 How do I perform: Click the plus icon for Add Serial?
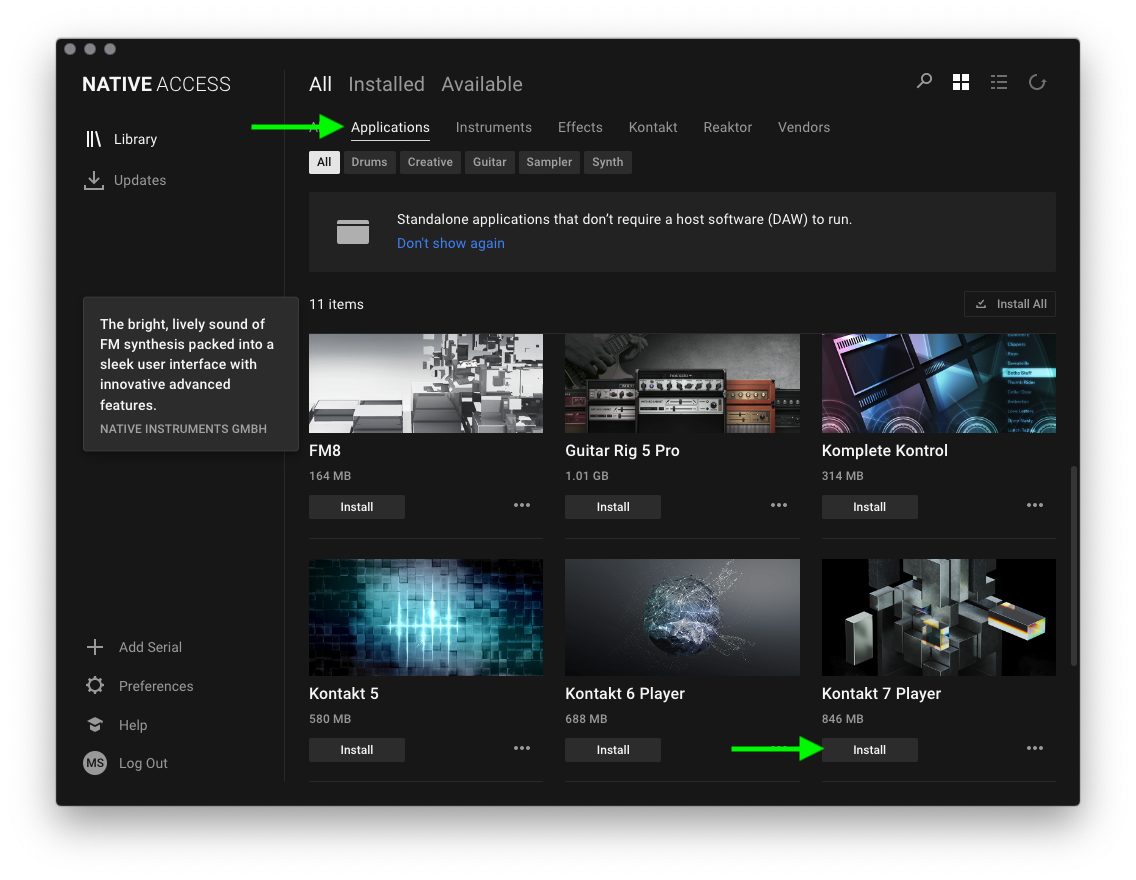point(95,647)
